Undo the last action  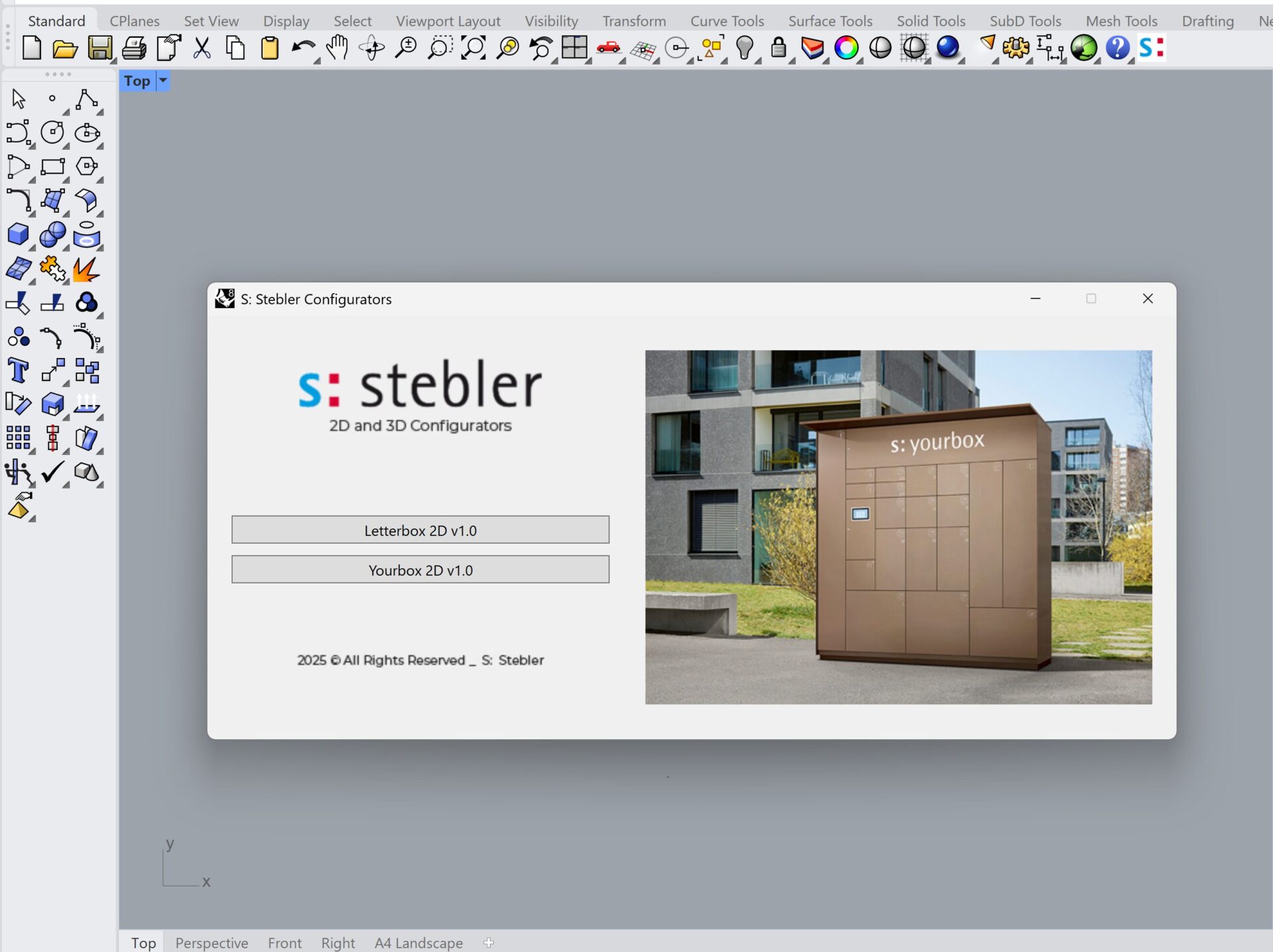[x=303, y=48]
